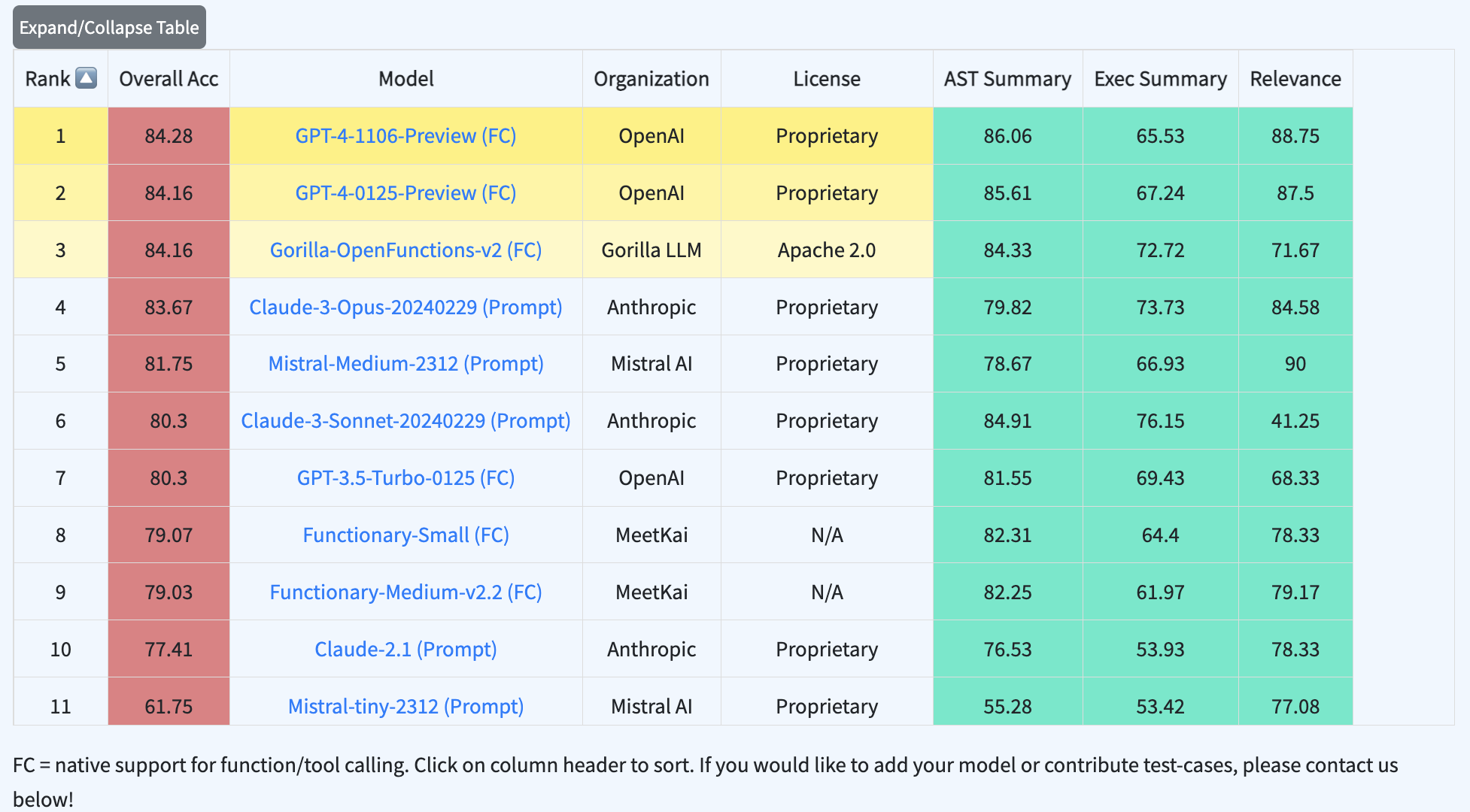Open GPT-4-0125-Preview (FC) link
This screenshot has width=1470, height=812.
(405, 193)
